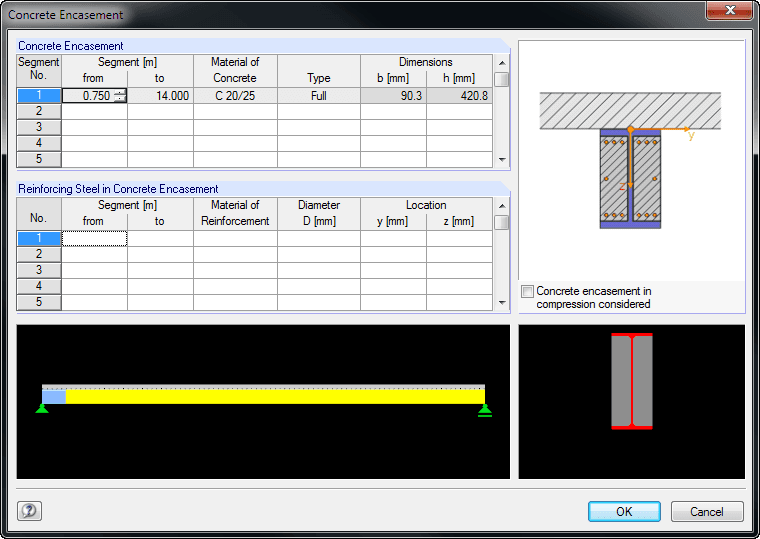Screen dimensions: 760x539
Task: Select concrete material C 20/25 cell
Action: pos(235,95)
